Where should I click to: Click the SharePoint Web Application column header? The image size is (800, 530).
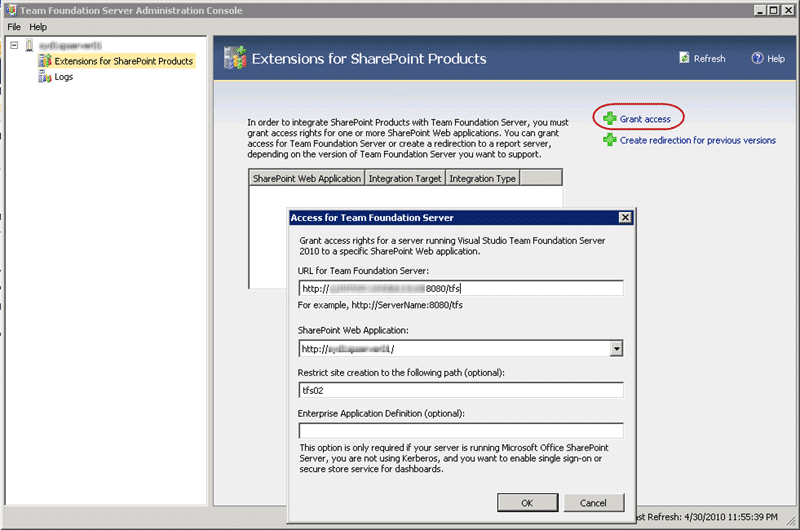point(307,179)
